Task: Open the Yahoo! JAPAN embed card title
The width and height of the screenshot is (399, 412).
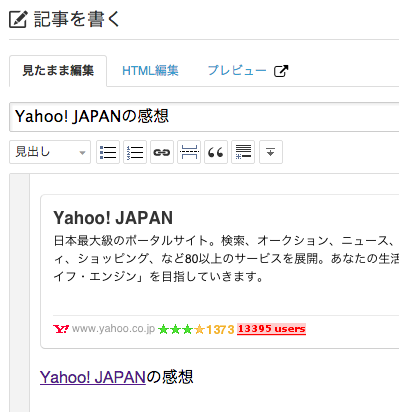Action: click(x=113, y=218)
